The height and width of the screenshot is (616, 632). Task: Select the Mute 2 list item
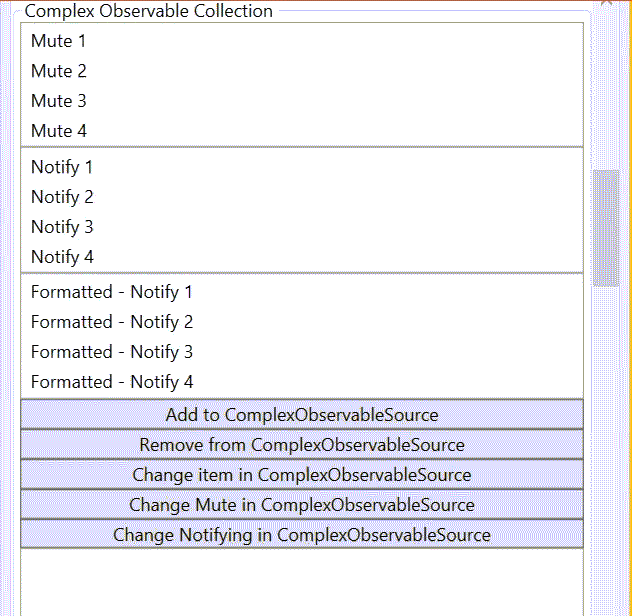pos(302,71)
